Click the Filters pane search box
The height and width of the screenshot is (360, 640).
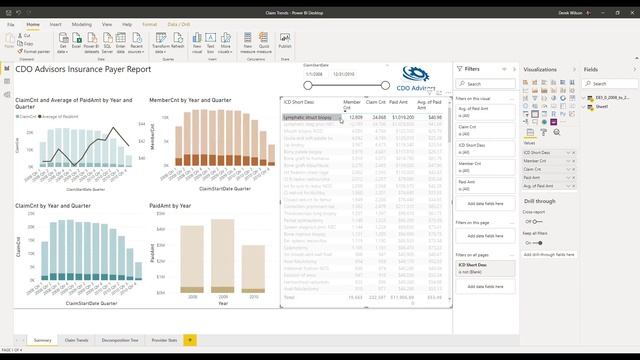point(485,84)
